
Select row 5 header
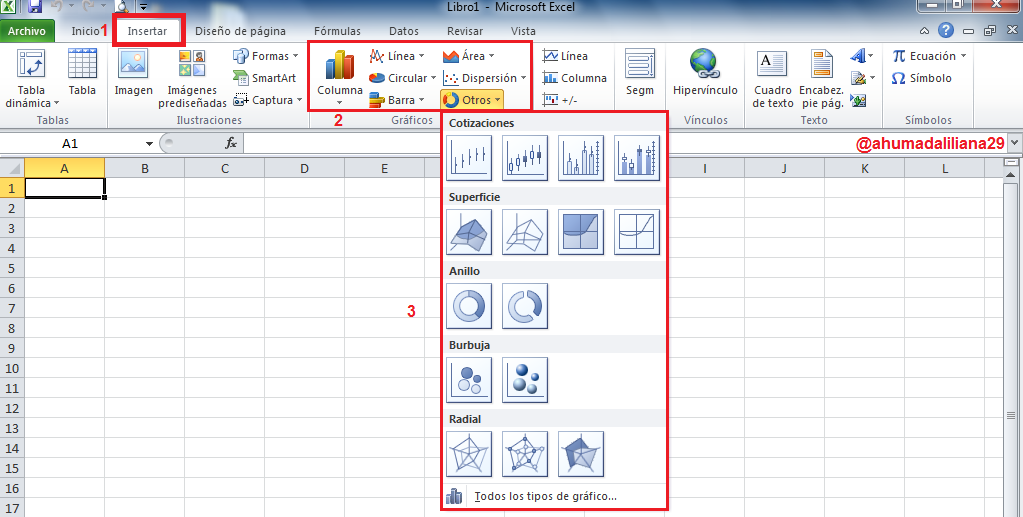coord(12,268)
